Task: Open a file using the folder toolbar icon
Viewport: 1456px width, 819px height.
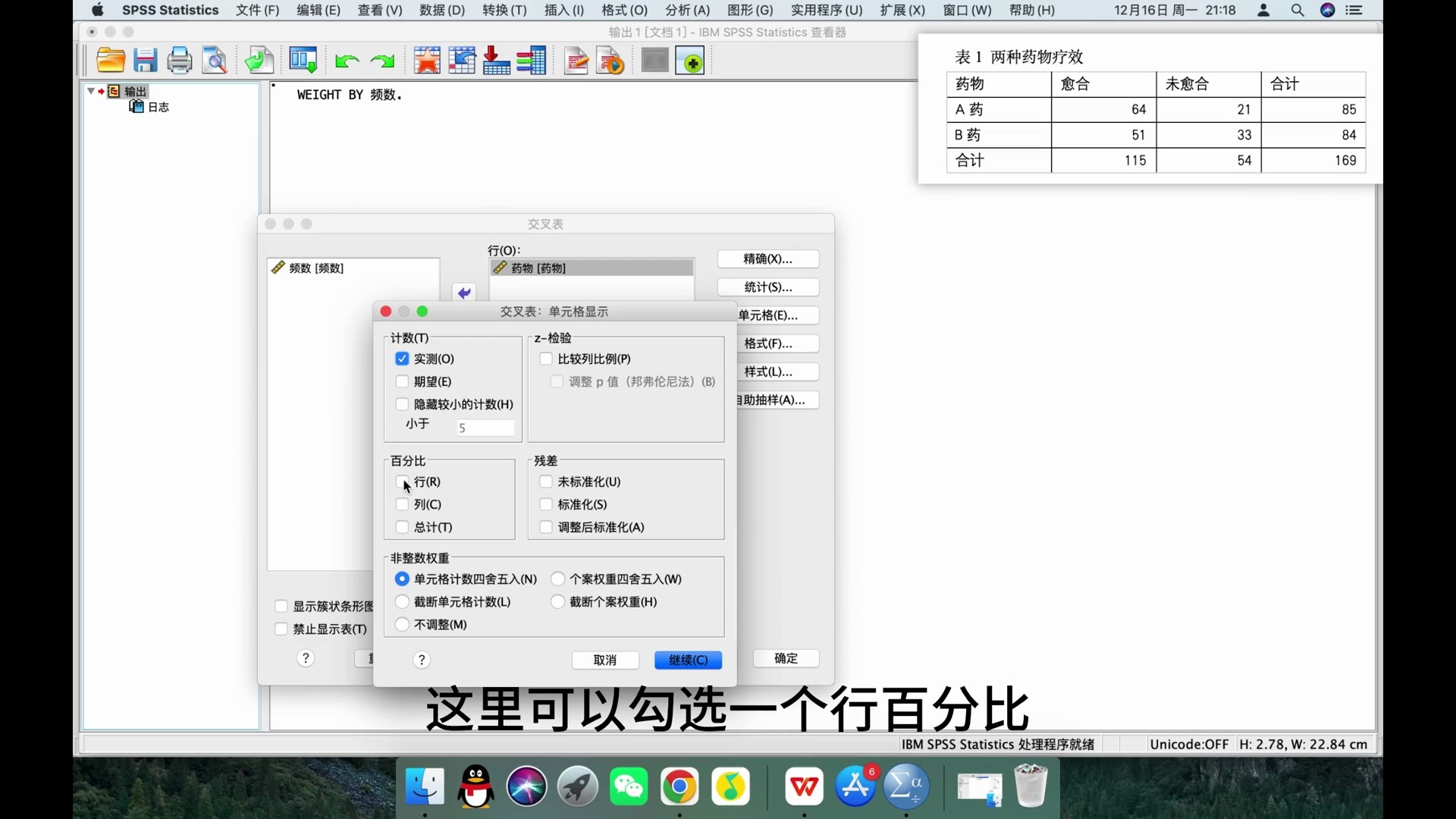Action: [x=111, y=60]
